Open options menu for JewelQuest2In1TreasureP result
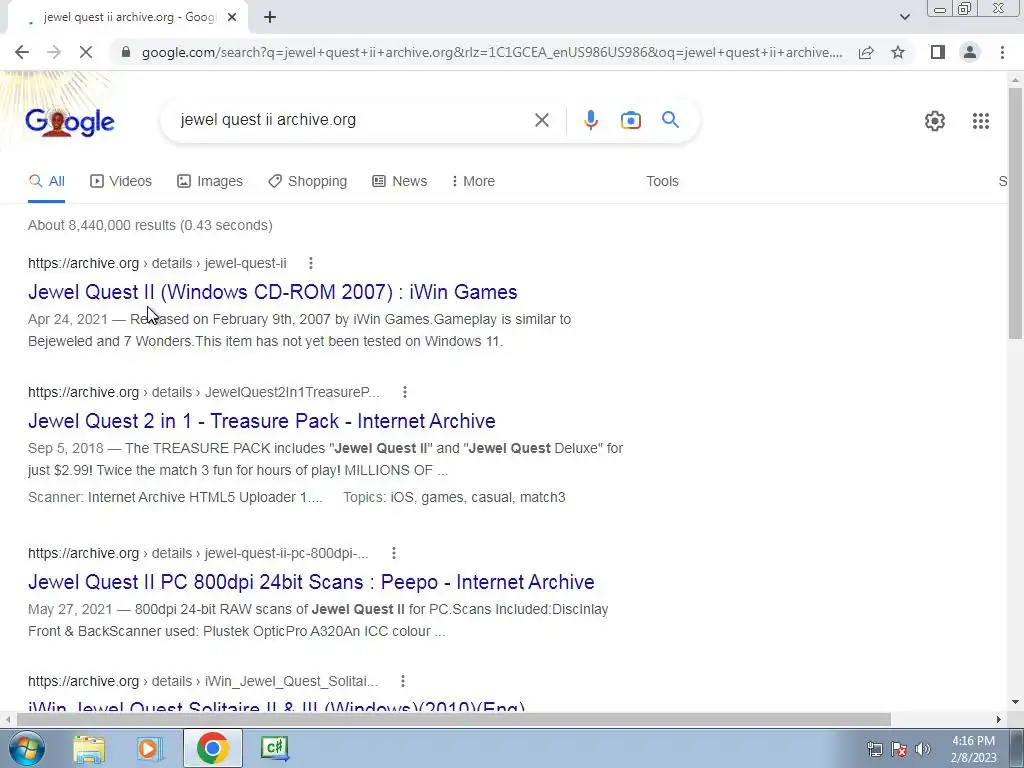The width and height of the screenshot is (1024, 768). (x=405, y=392)
